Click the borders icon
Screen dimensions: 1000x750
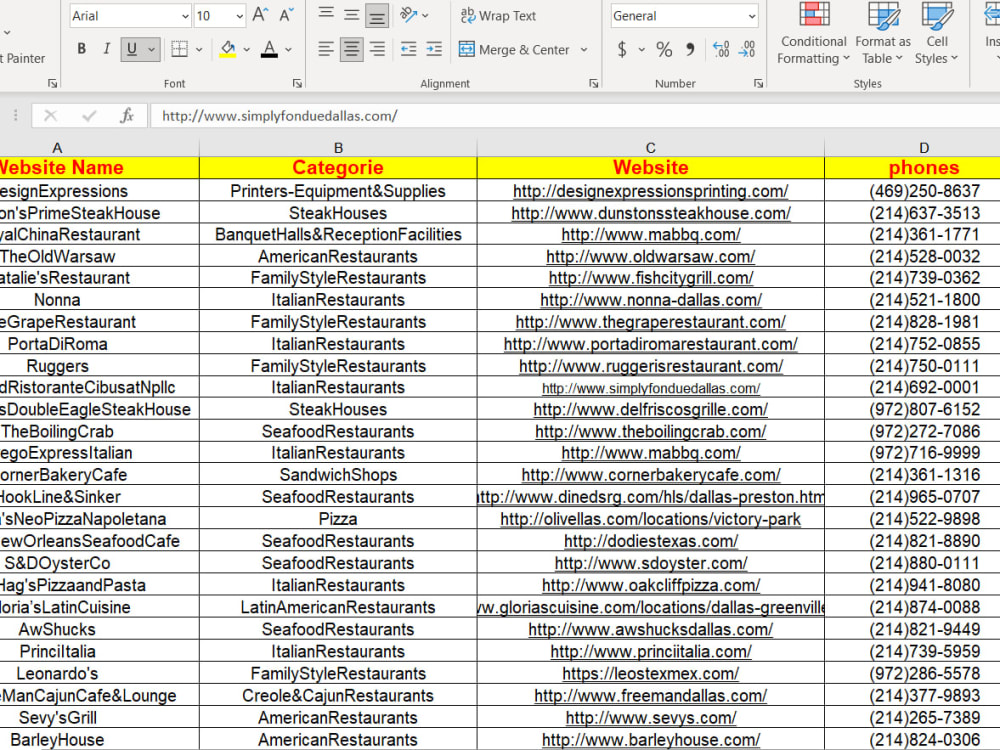pos(180,48)
